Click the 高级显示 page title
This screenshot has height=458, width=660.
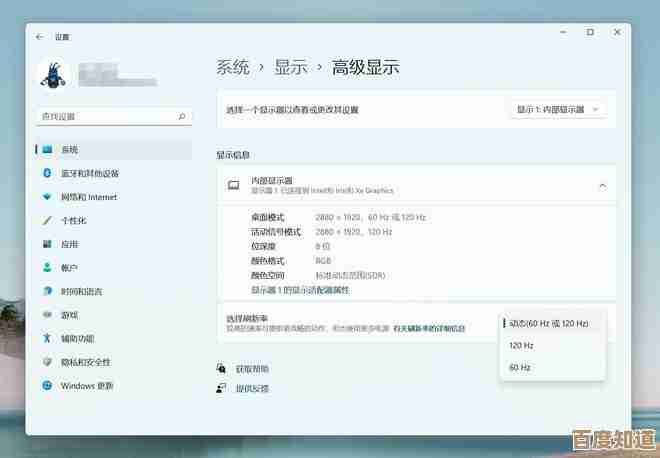click(365, 67)
